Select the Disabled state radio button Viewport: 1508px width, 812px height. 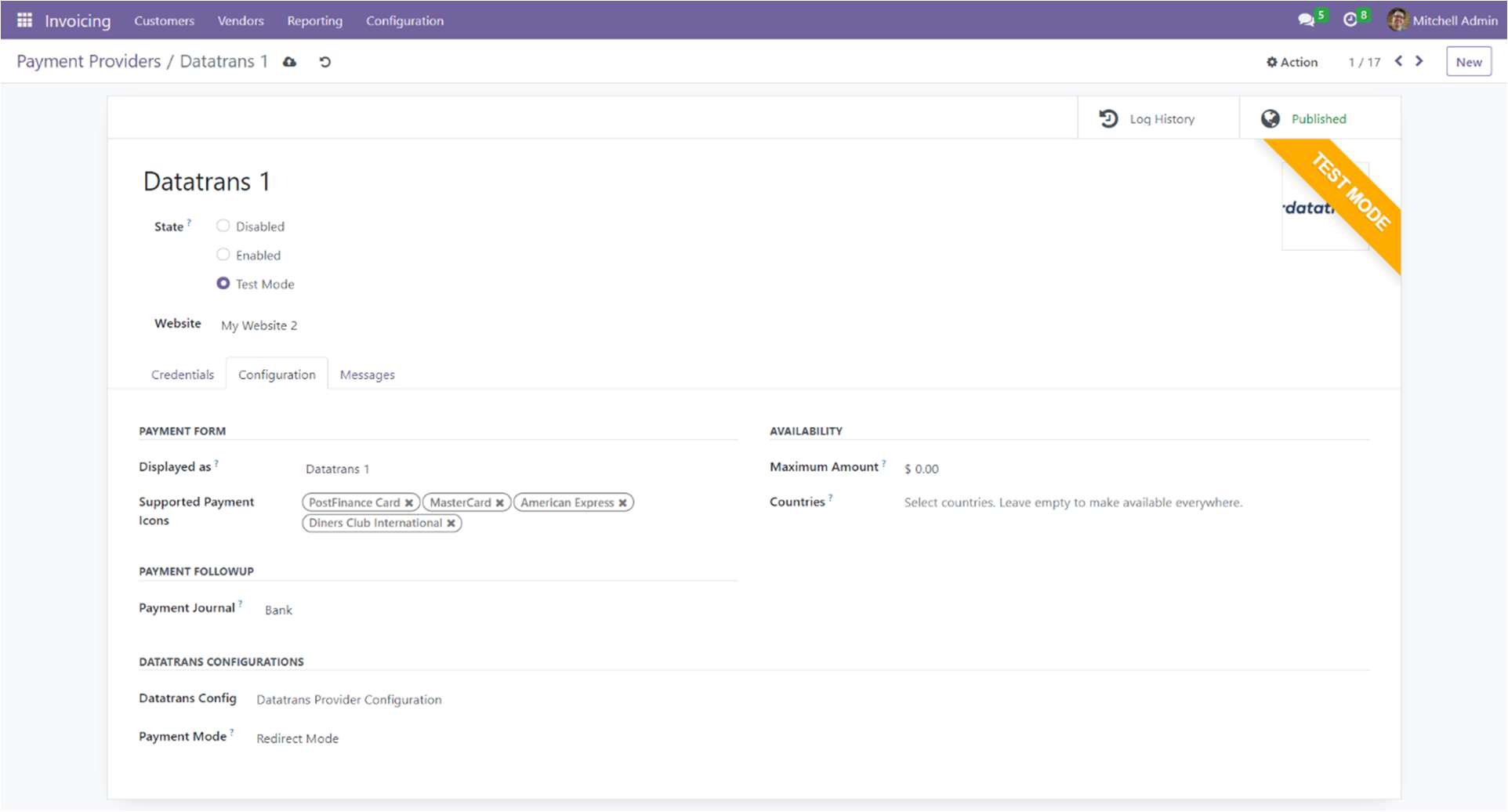[x=223, y=226]
